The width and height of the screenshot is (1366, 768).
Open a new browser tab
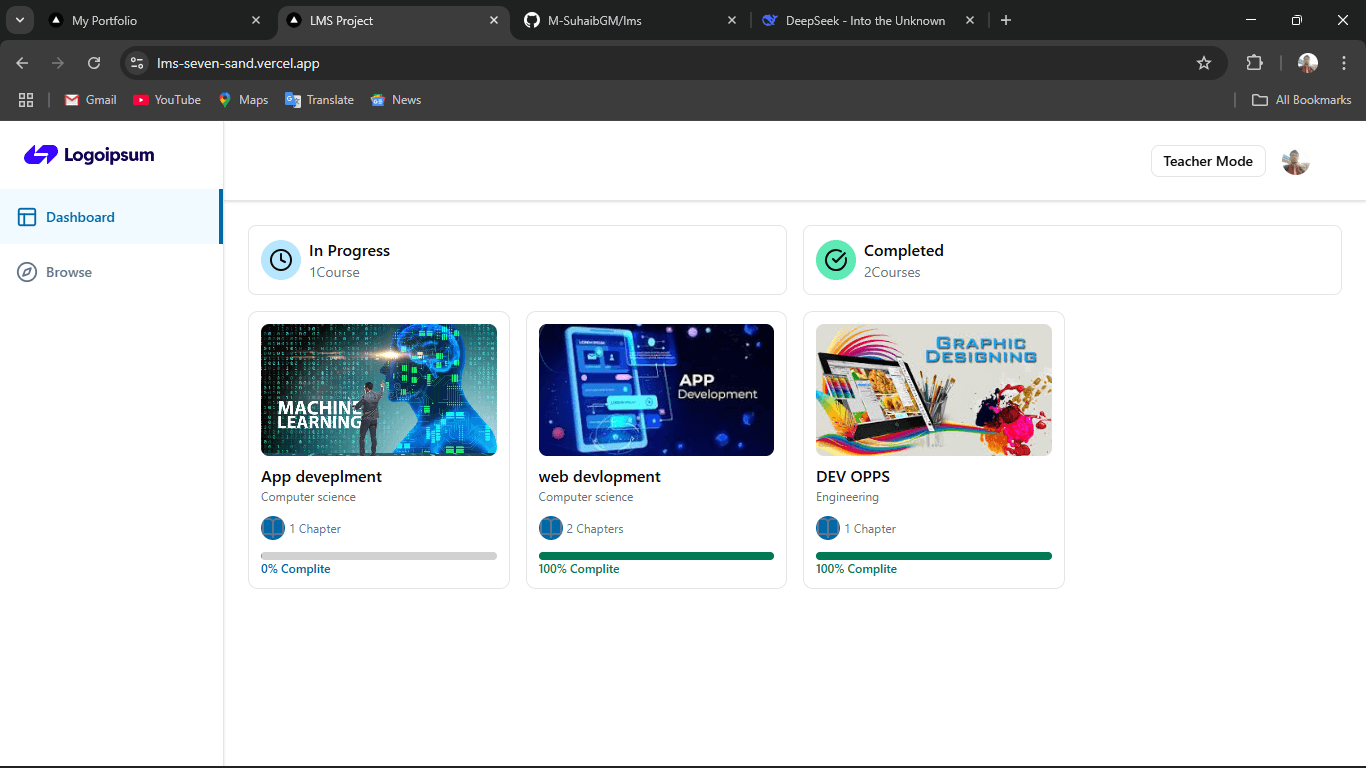point(1006,20)
